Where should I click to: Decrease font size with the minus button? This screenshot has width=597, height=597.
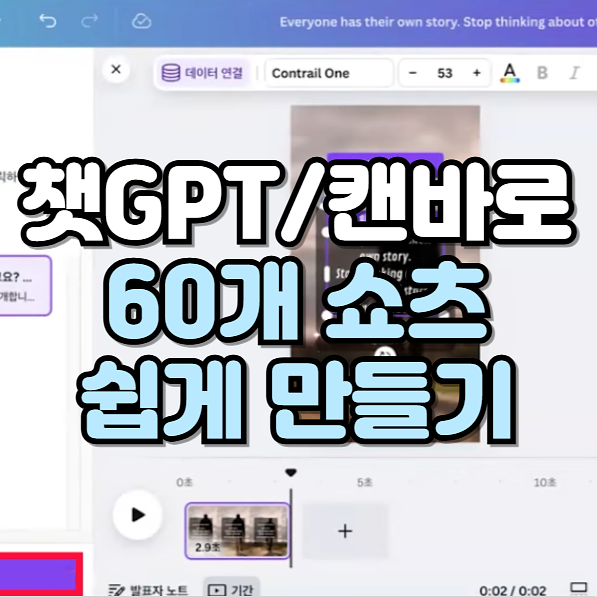(x=413, y=73)
